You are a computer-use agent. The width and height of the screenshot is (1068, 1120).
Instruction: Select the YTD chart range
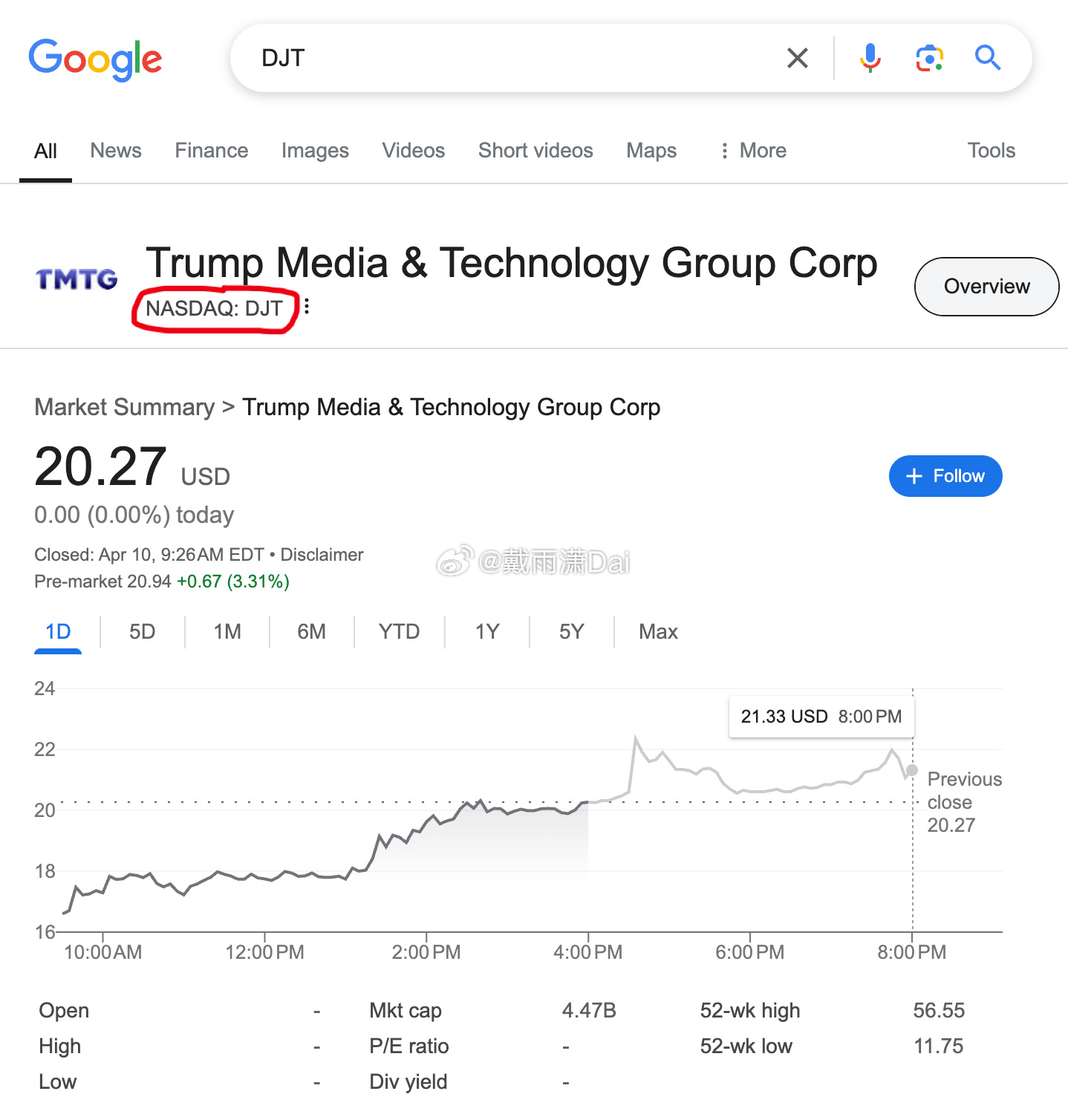point(400,632)
